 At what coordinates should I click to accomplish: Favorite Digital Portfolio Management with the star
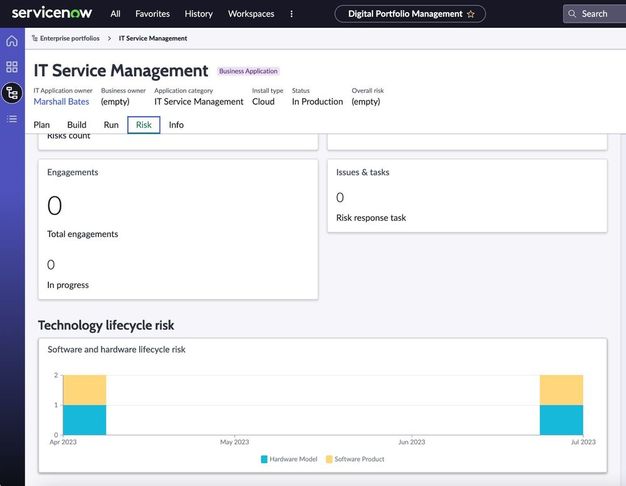pos(471,14)
